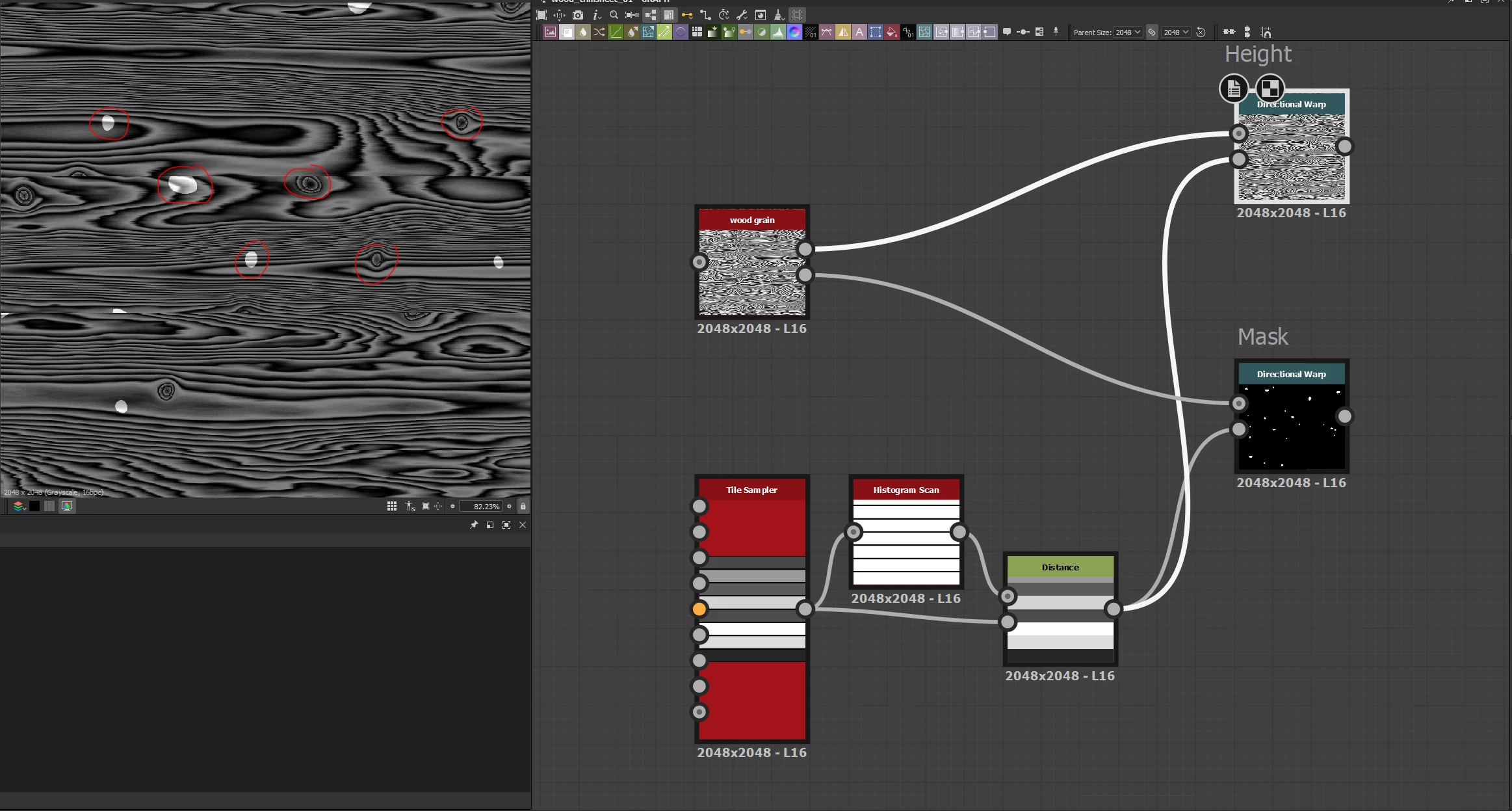Open first Parent Size 2048 dropdown
The image size is (1512, 811).
[x=1128, y=32]
